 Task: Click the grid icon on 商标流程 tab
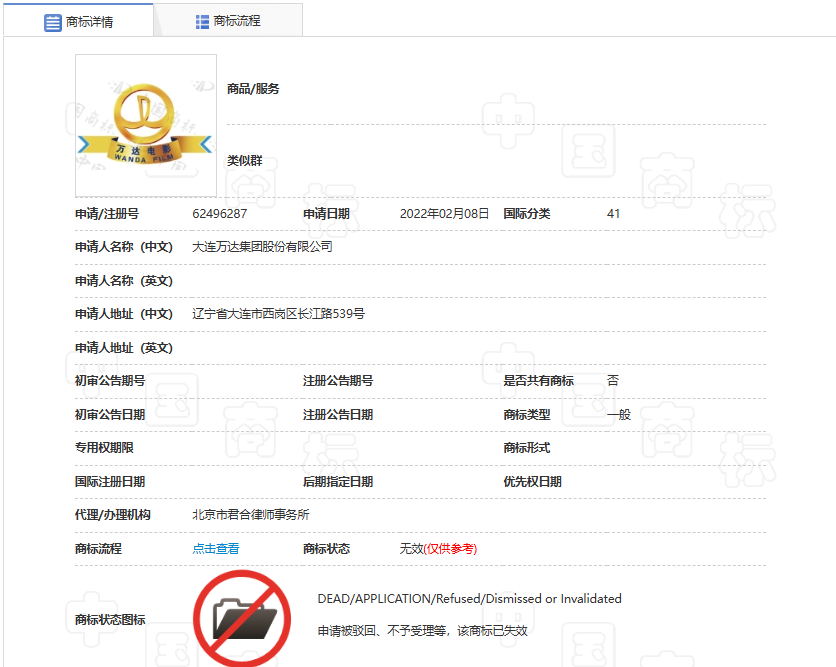tap(203, 21)
